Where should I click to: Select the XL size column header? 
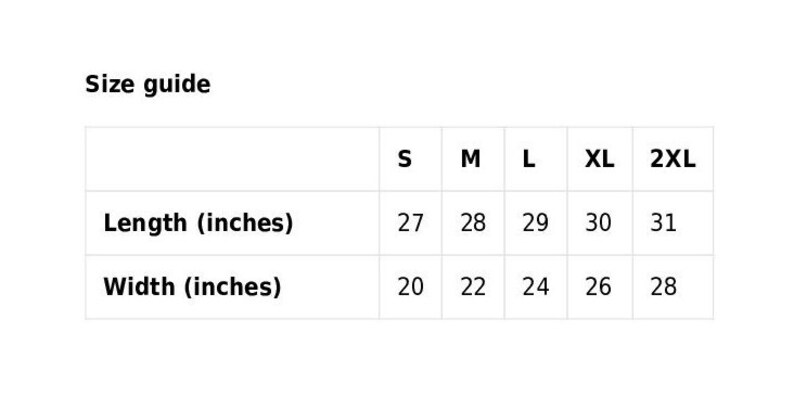600,160
